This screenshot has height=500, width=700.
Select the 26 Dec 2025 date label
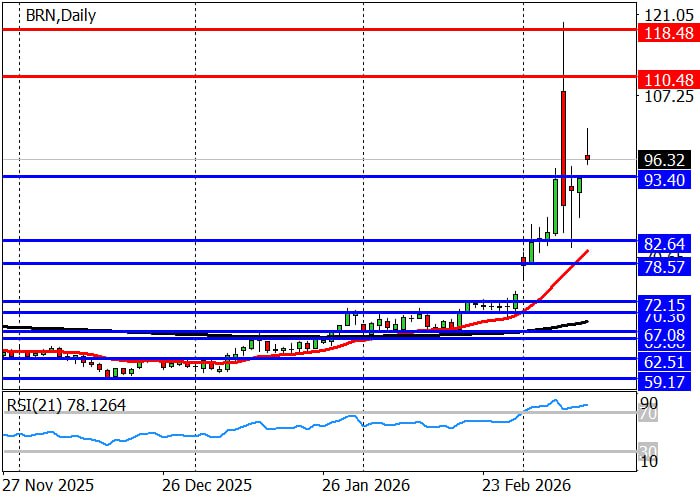pos(207,484)
